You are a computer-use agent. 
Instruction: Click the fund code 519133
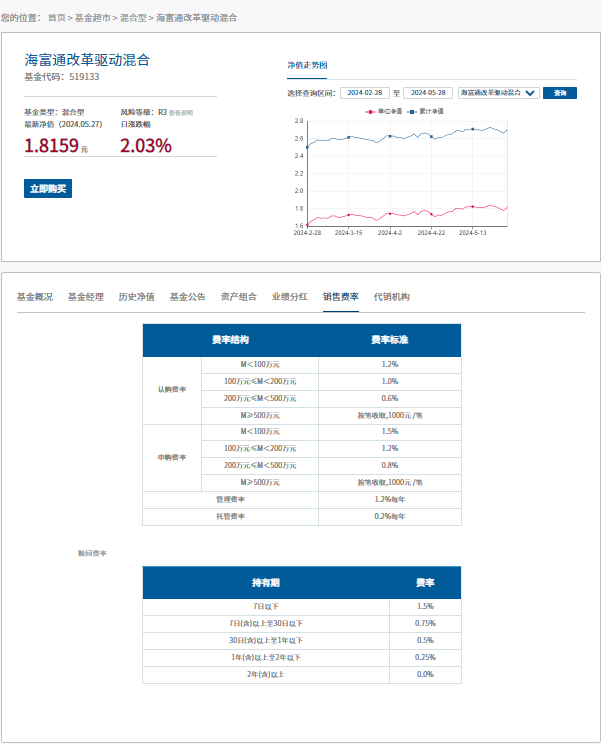point(84,77)
